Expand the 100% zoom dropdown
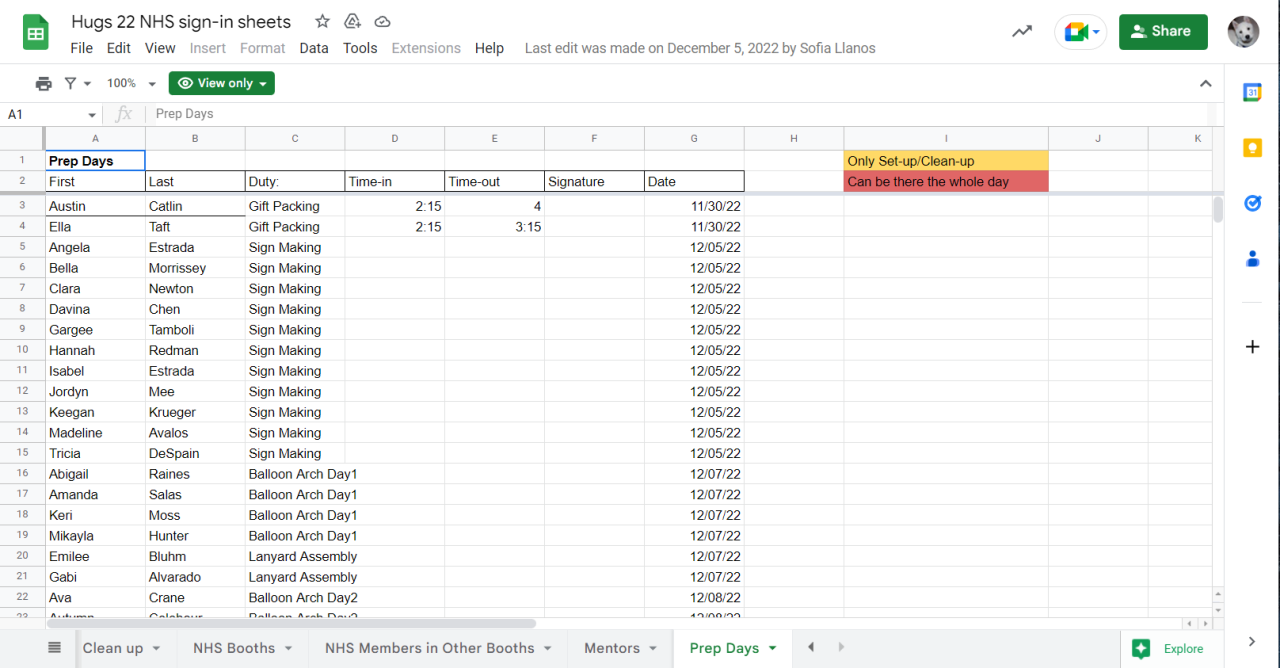 pos(132,84)
